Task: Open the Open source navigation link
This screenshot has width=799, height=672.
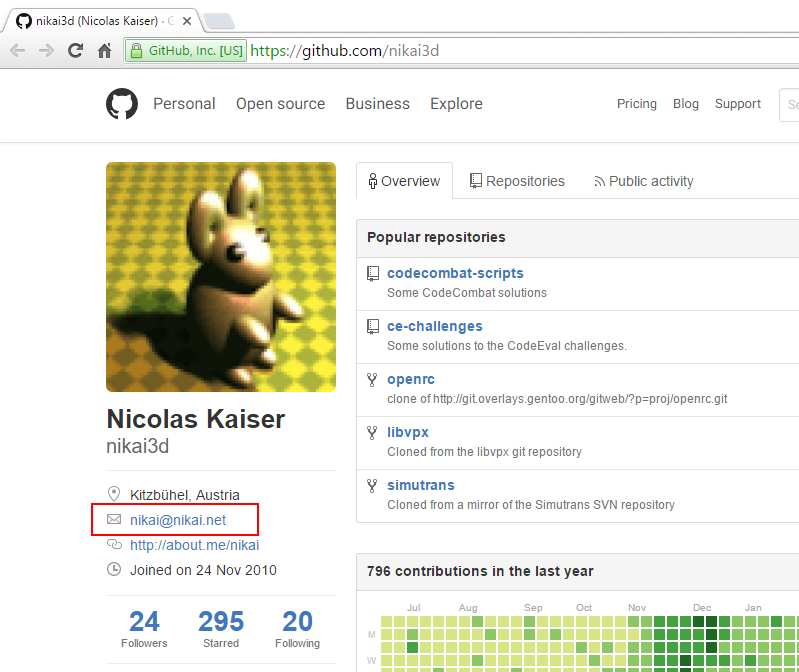Action: 280,103
